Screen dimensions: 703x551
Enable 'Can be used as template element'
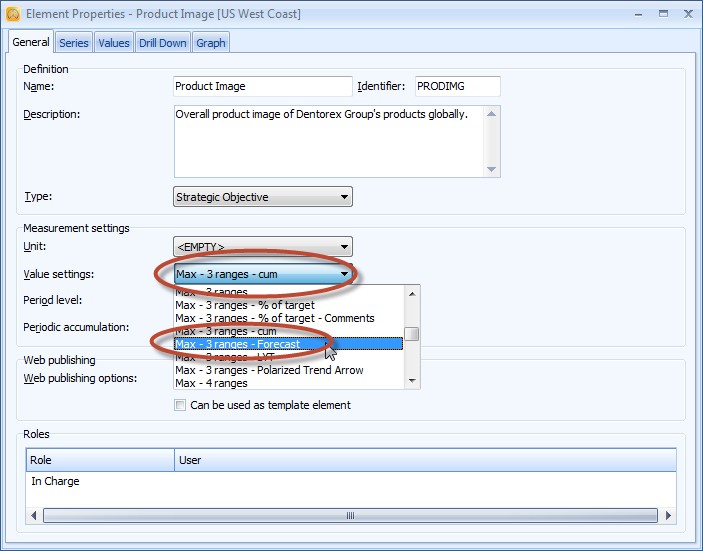180,405
